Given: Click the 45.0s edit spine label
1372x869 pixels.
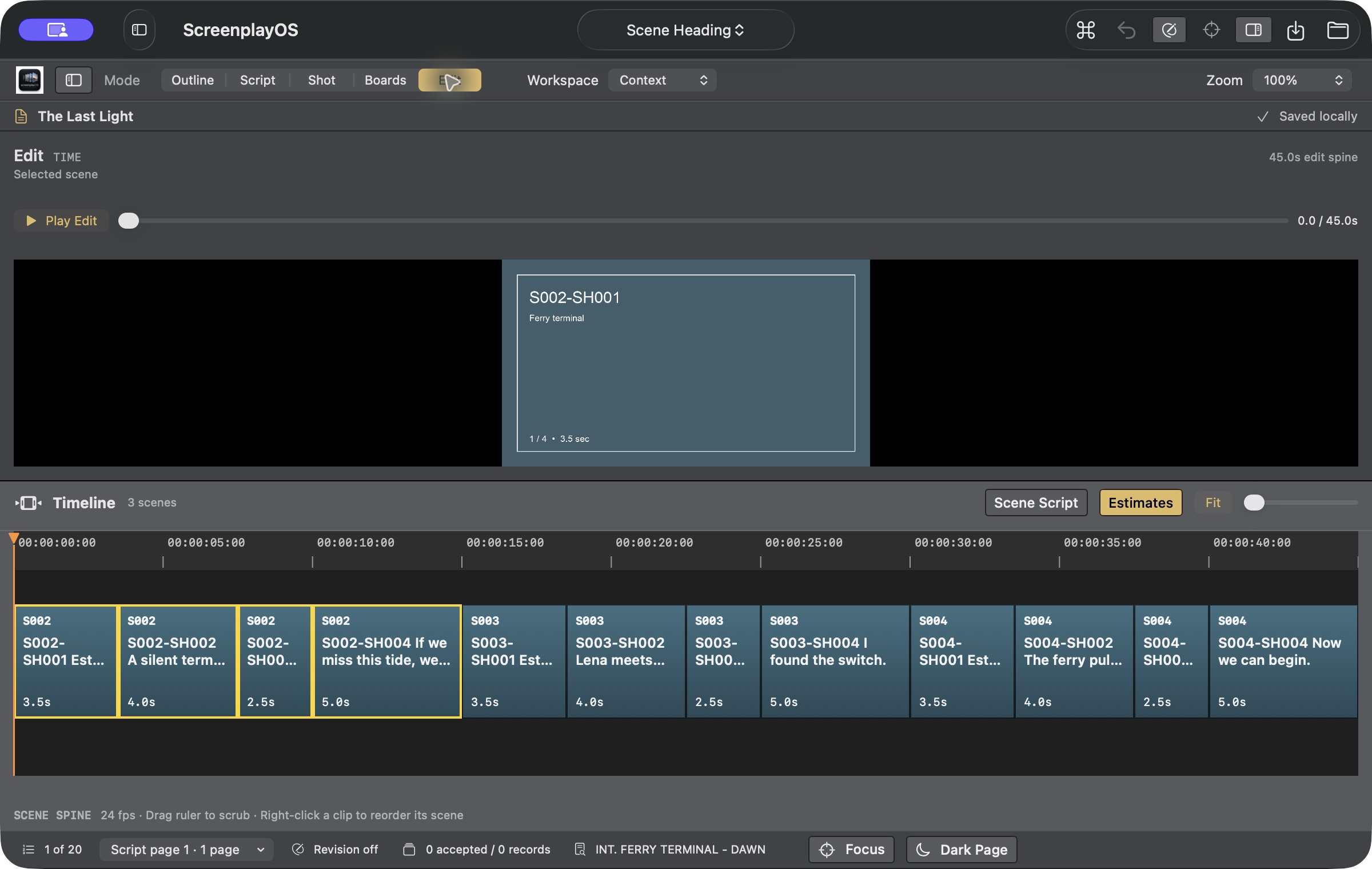Looking at the screenshot, I should tap(1313, 157).
